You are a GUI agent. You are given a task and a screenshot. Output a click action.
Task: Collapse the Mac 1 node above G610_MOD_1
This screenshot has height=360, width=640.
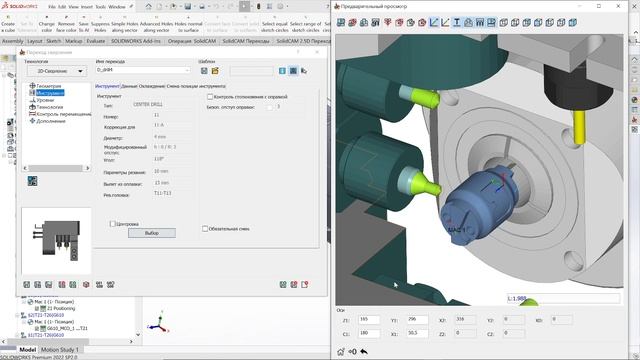[x=24, y=322]
